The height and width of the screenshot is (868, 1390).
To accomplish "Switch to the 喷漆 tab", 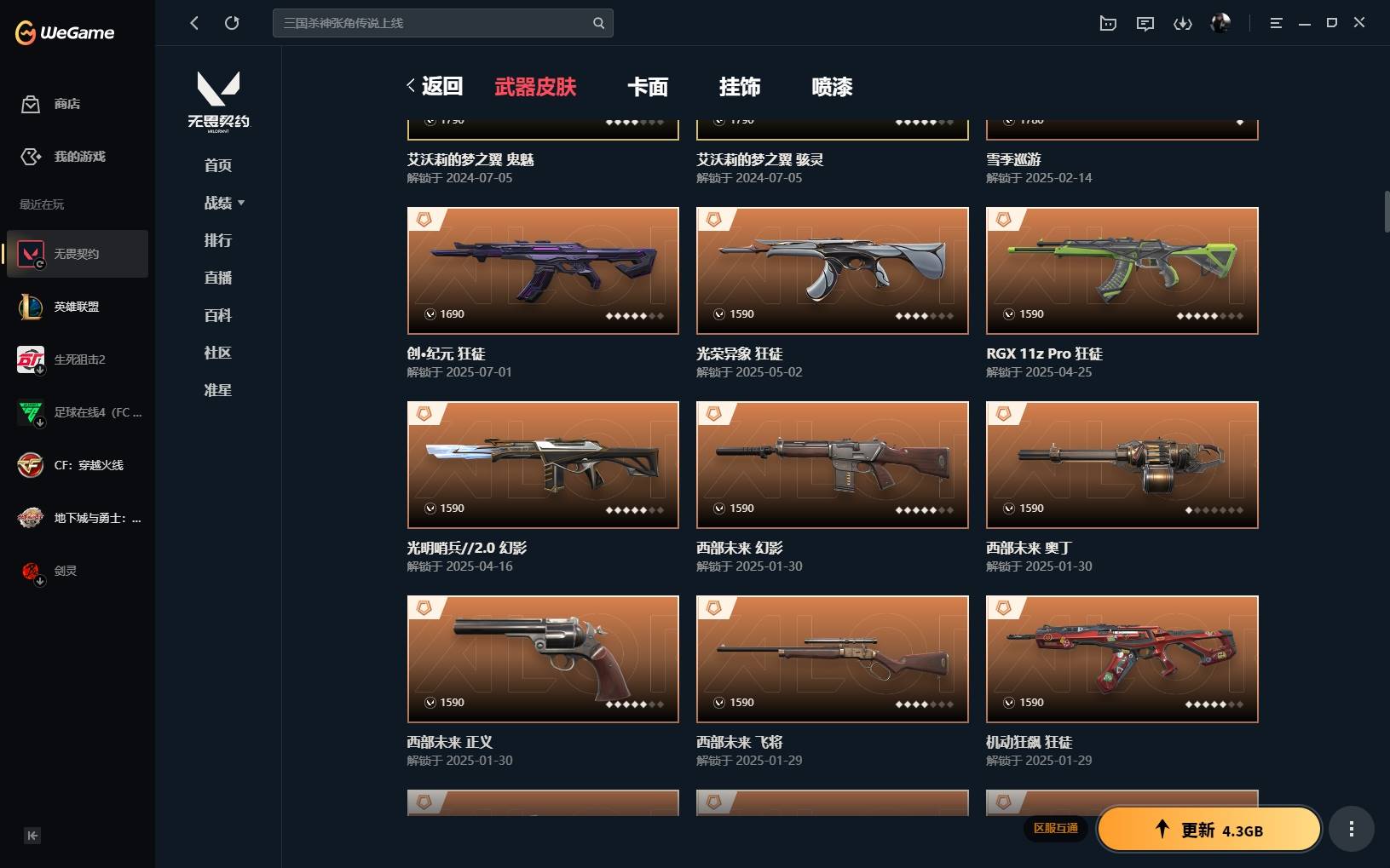I will [x=832, y=87].
